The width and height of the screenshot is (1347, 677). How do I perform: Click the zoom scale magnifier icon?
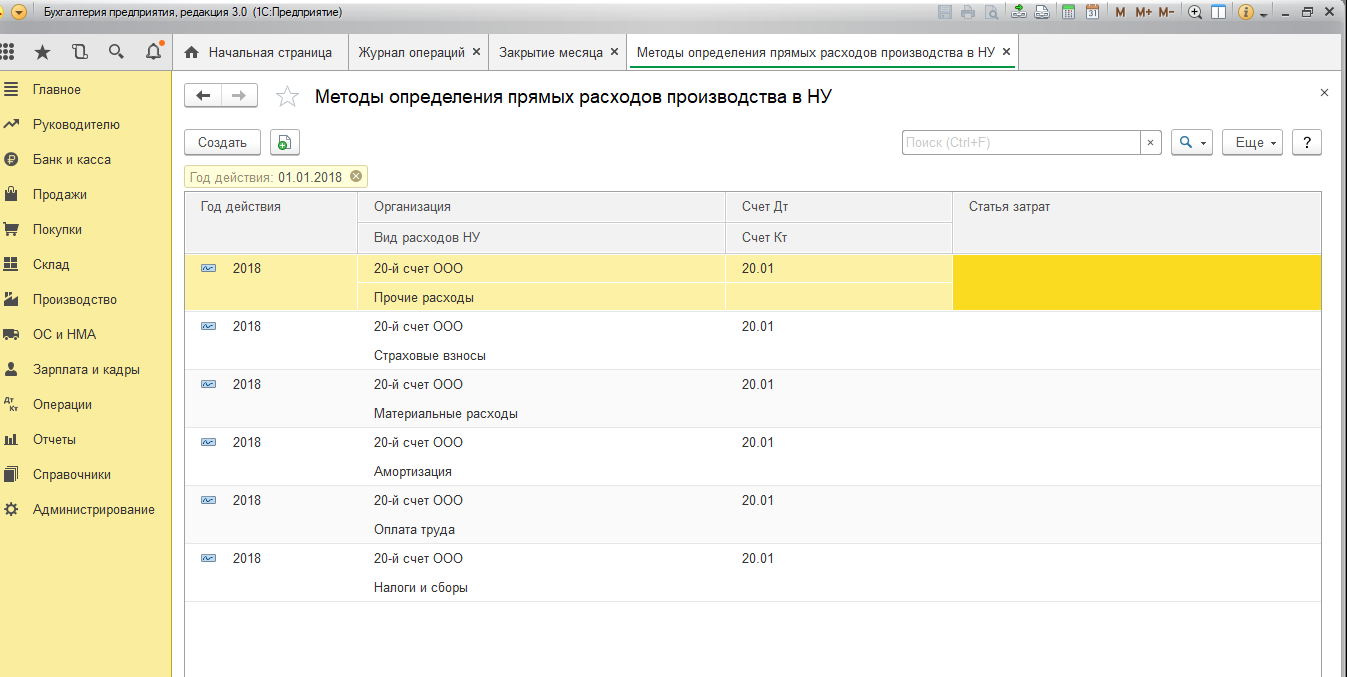click(1195, 12)
